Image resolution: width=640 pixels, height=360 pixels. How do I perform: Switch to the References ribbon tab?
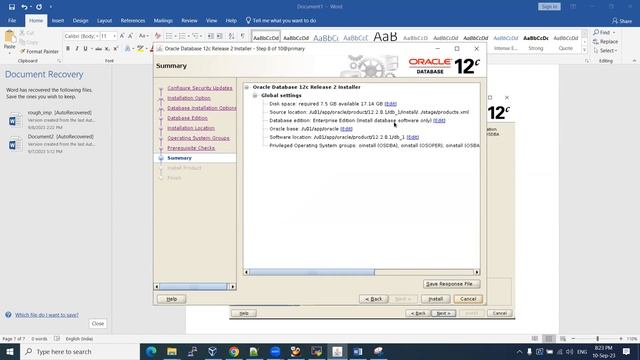[133, 20]
